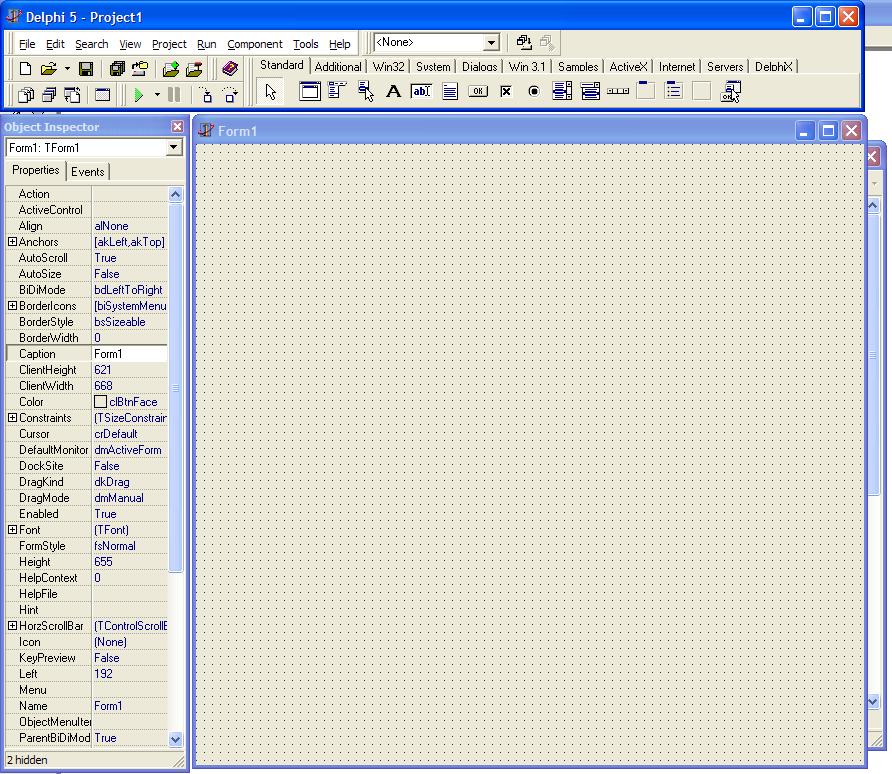Select the RadioGroup component
892x774 pixels.
(674, 91)
